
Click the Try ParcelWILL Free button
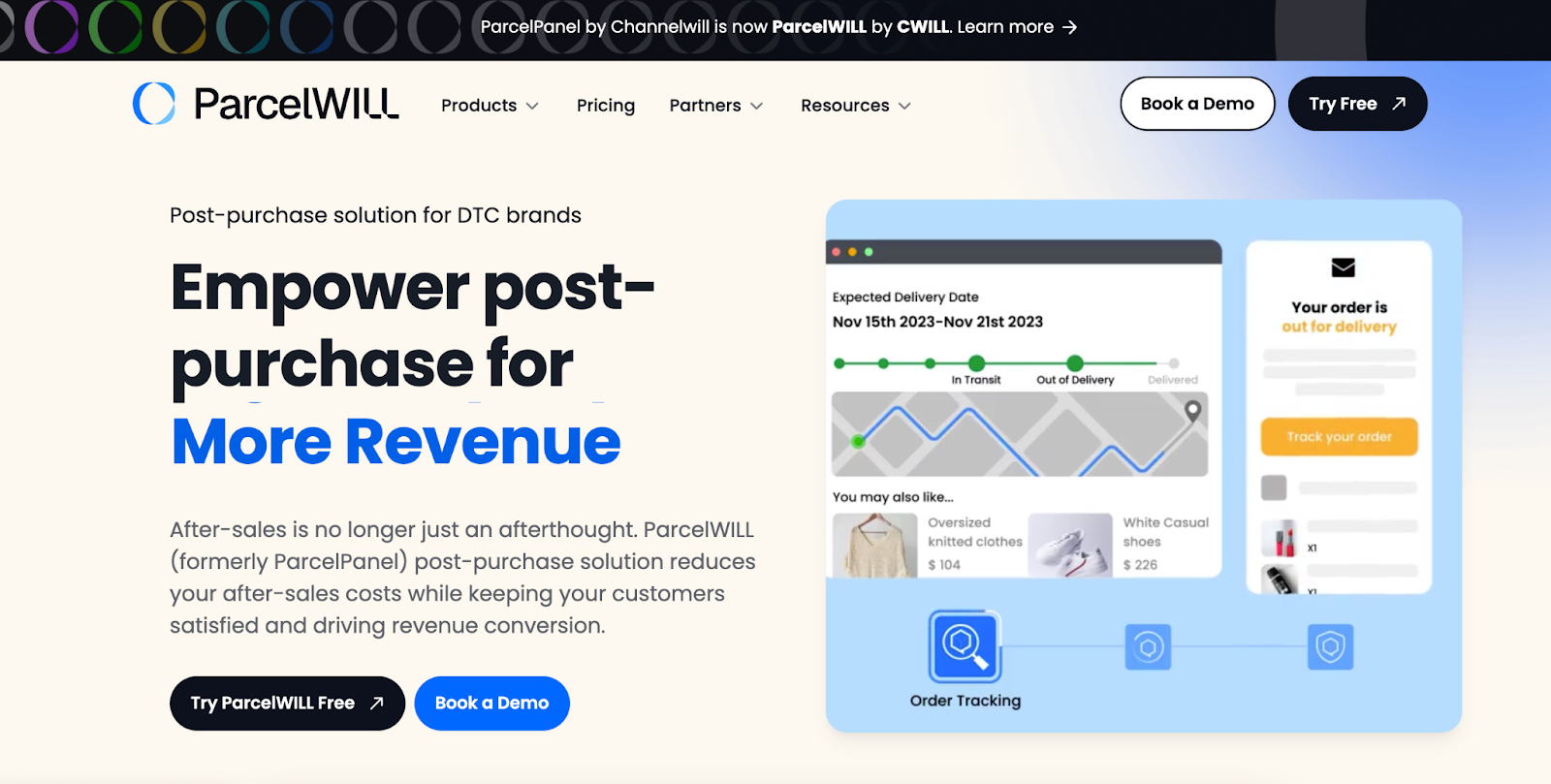[x=287, y=704]
